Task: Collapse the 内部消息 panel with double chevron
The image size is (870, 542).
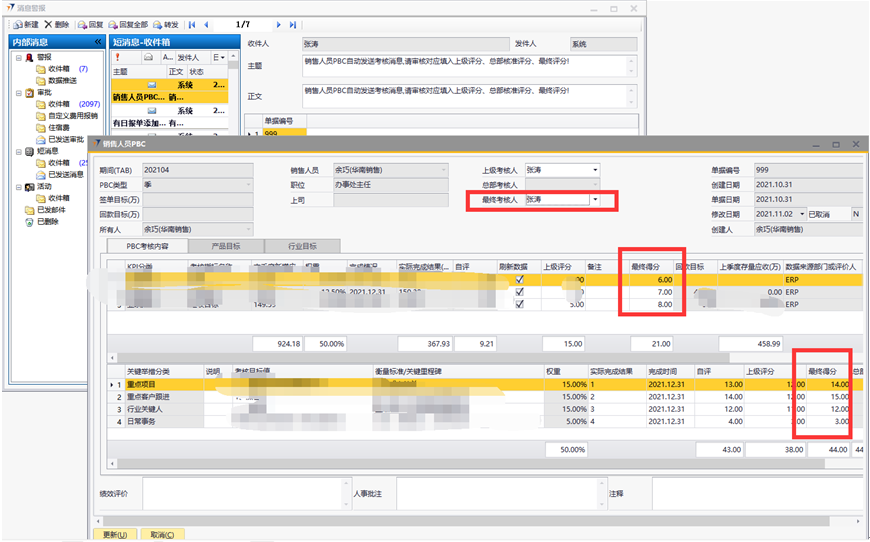Action: [x=97, y=42]
